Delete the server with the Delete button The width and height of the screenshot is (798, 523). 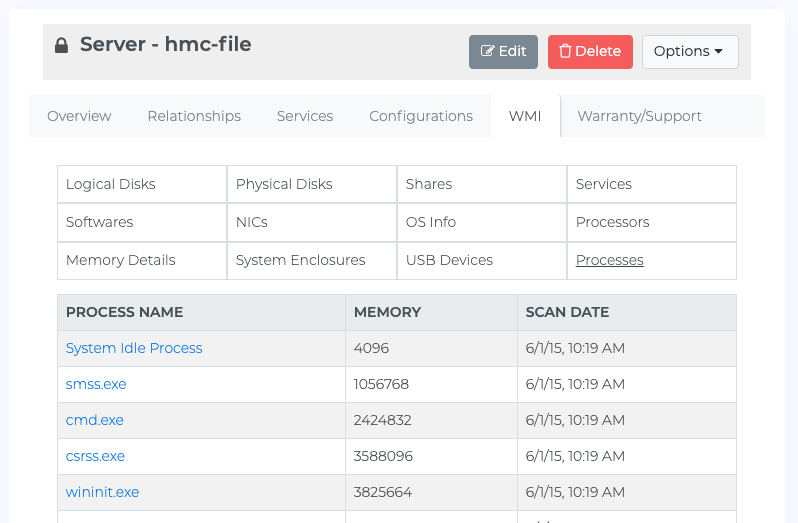pyautogui.click(x=590, y=52)
